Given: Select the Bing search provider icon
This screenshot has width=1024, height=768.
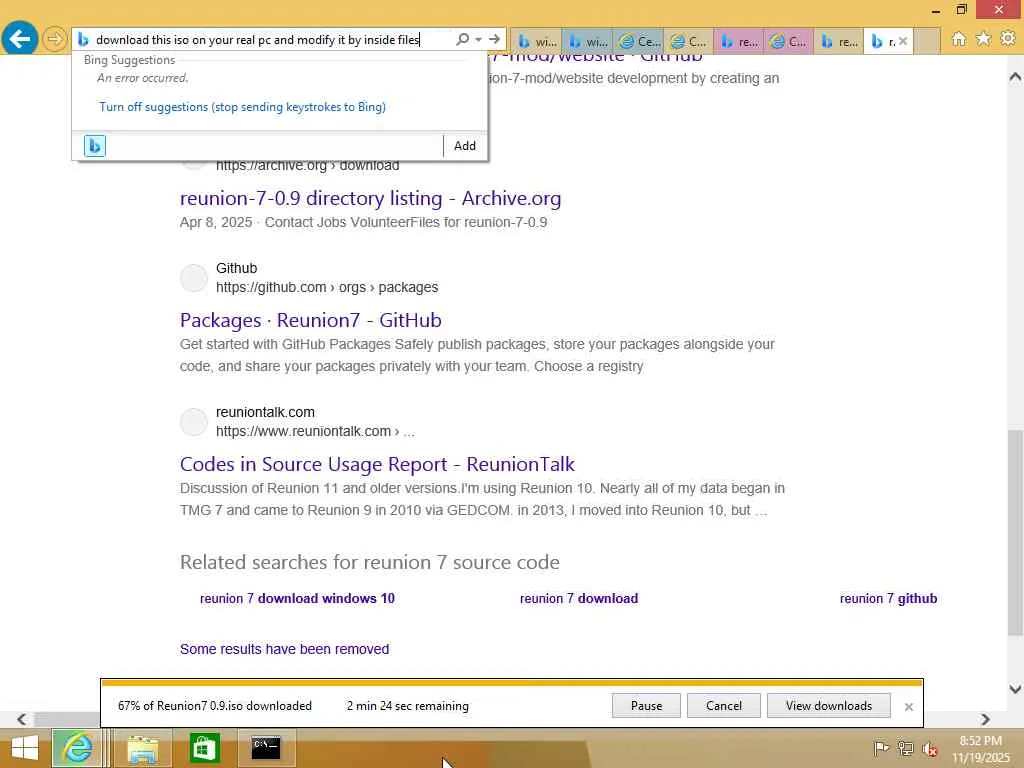Looking at the screenshot, I should 95,145.
